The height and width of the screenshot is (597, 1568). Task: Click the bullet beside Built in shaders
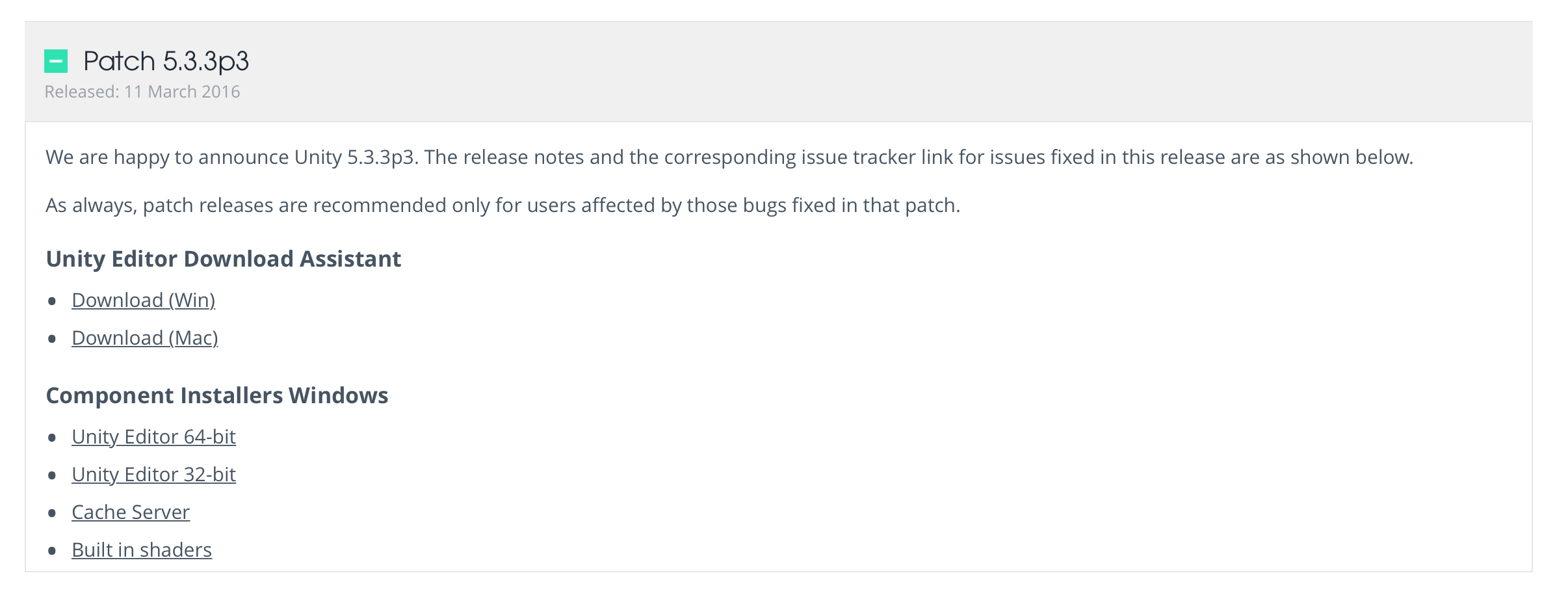tap(53, 551)
